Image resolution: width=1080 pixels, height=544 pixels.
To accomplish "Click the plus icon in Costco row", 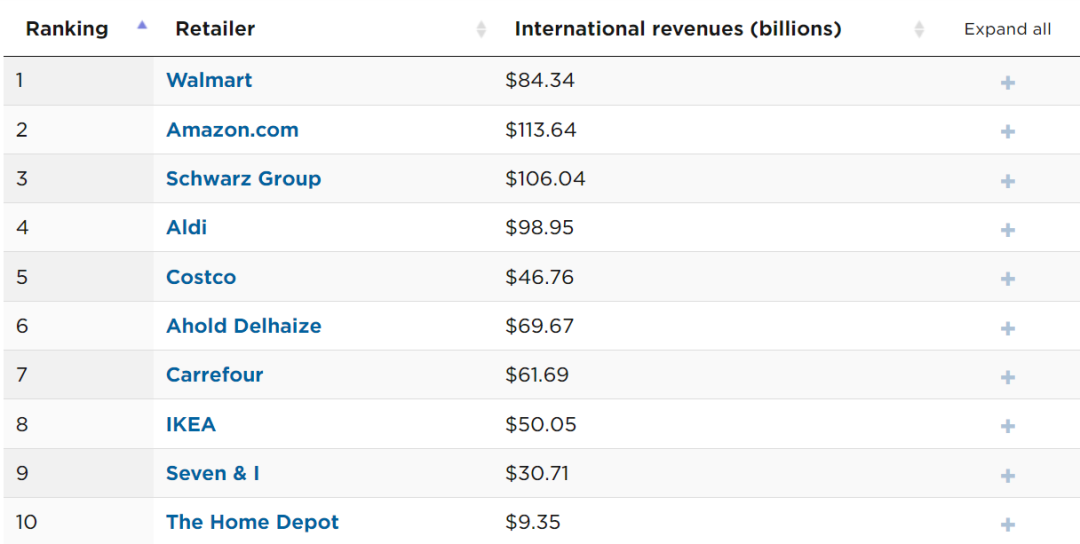I will pos(1007,278).
